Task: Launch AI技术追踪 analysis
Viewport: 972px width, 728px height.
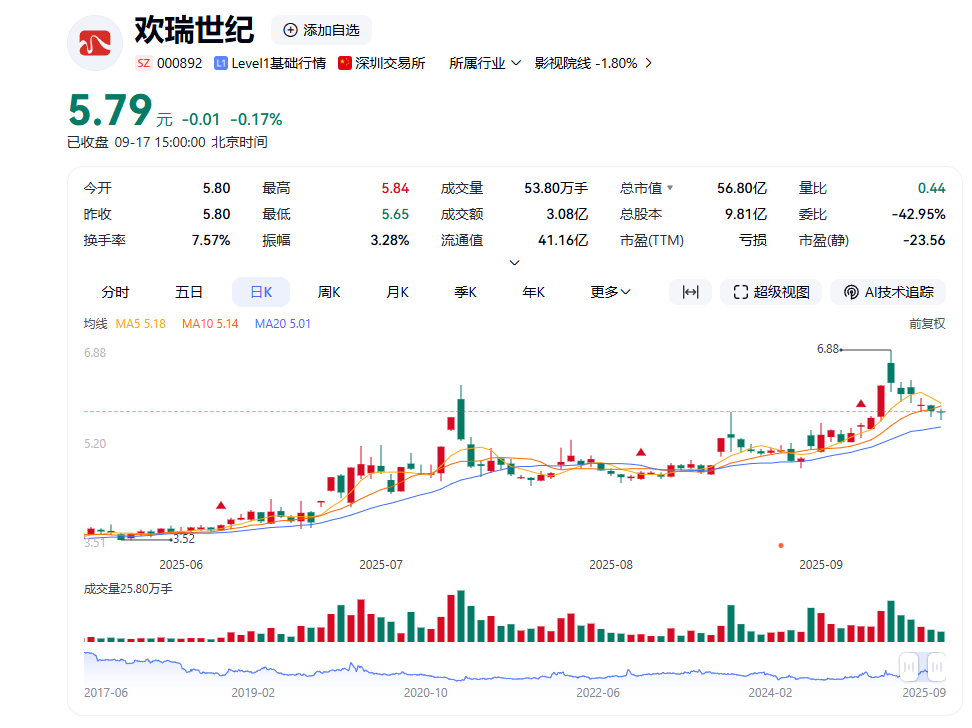Action: (888, 292)
